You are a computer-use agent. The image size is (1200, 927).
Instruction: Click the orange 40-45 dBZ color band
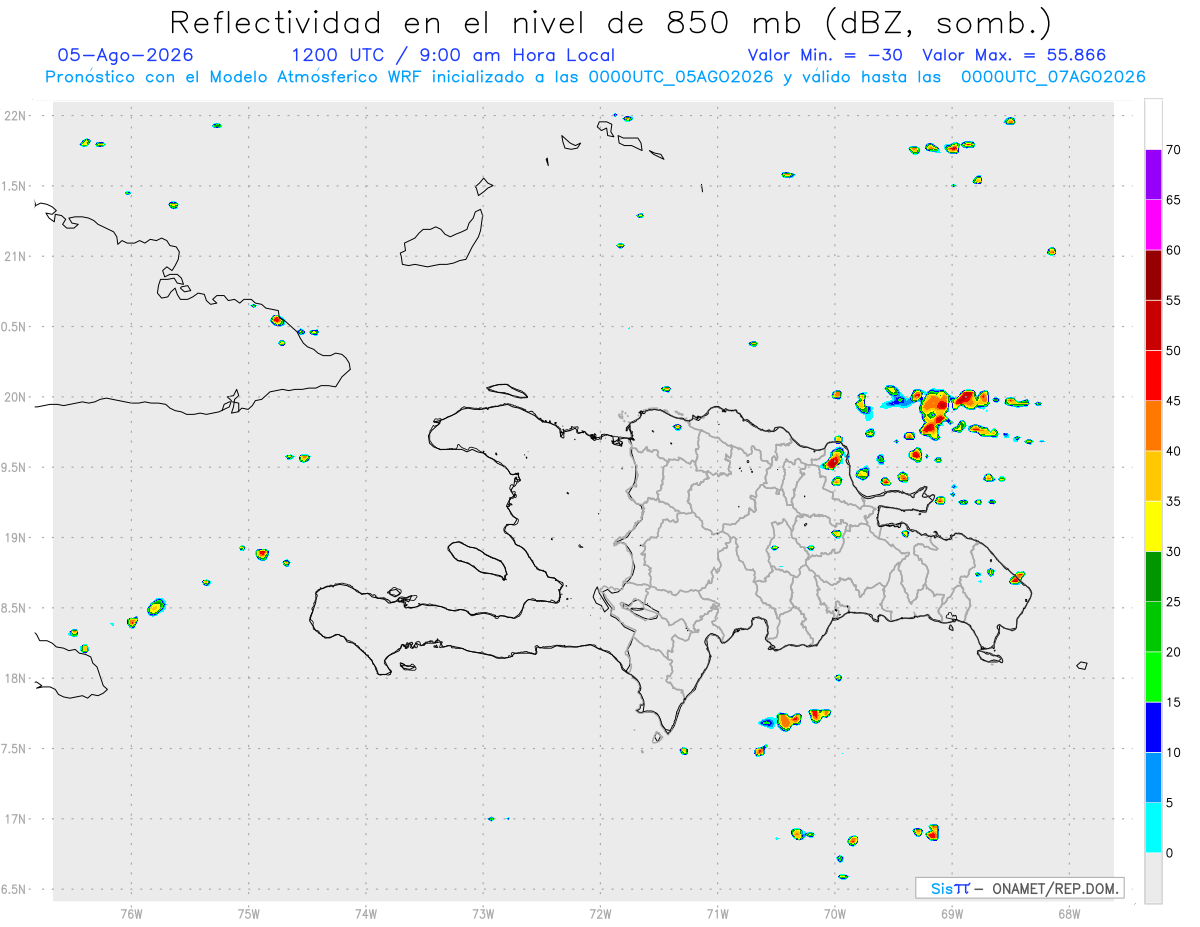coord(1153,426)
